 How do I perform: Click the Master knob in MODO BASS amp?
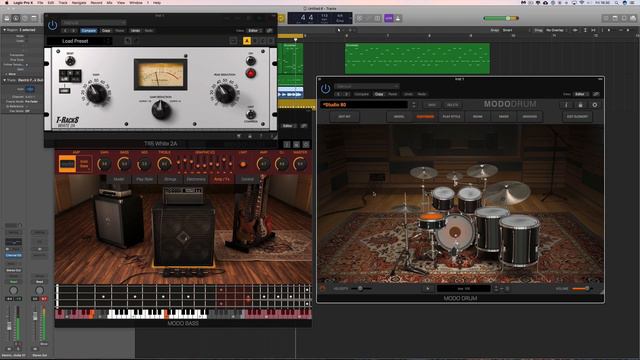click(x=300, y=164)
